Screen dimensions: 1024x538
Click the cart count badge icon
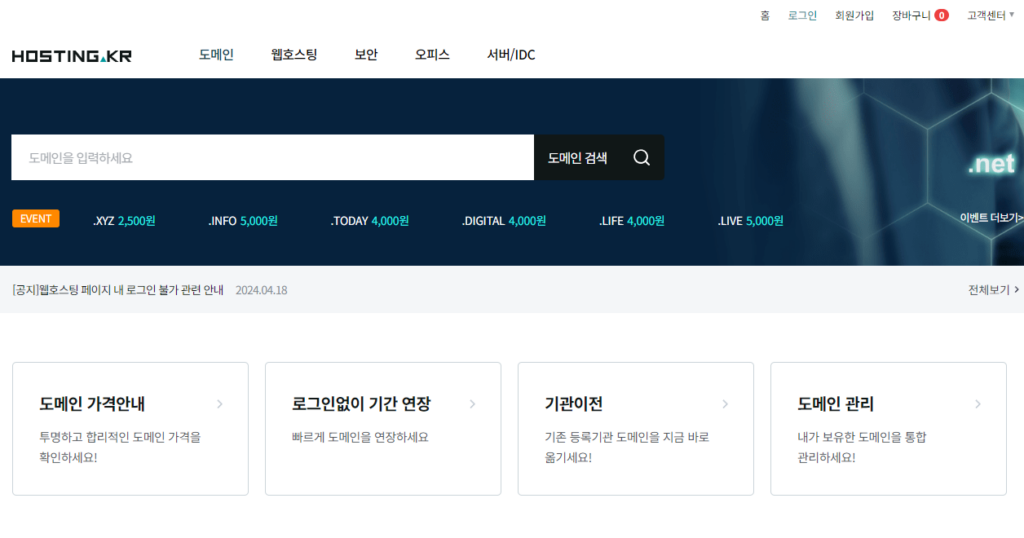[941, 16]
